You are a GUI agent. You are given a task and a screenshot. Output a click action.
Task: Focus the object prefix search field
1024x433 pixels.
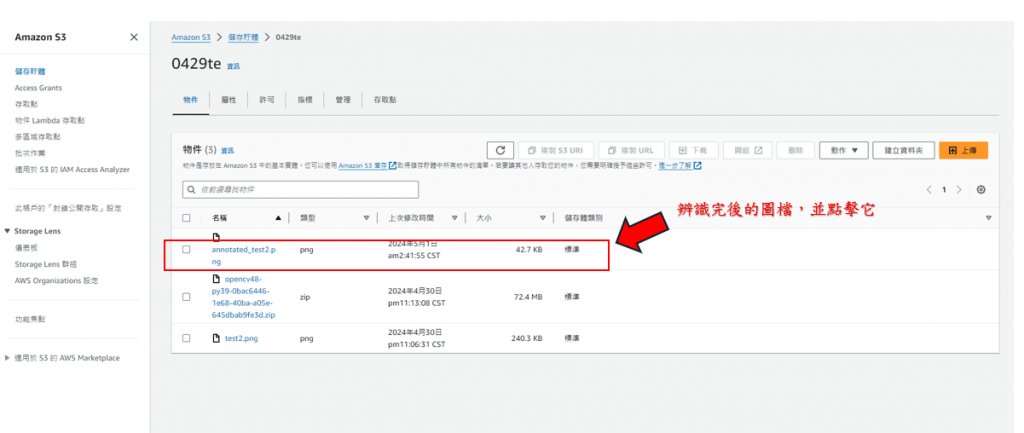point(300,190)
